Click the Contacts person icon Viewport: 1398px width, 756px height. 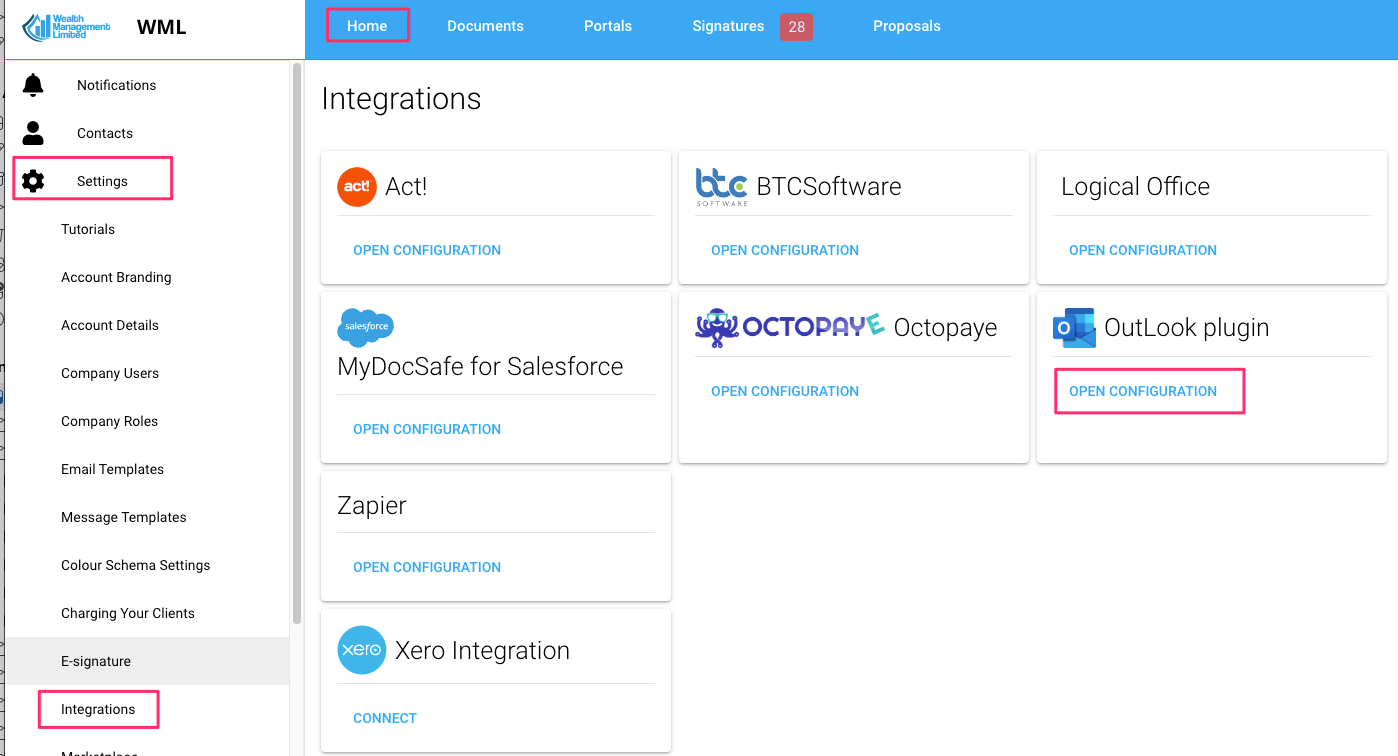33,133
